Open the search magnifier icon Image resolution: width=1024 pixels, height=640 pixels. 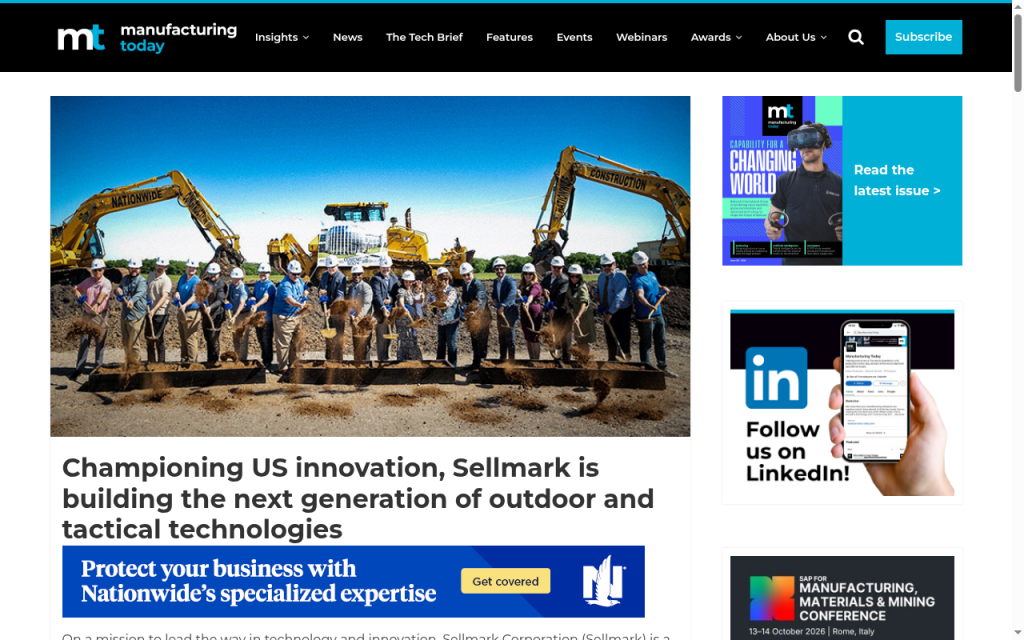856,37
